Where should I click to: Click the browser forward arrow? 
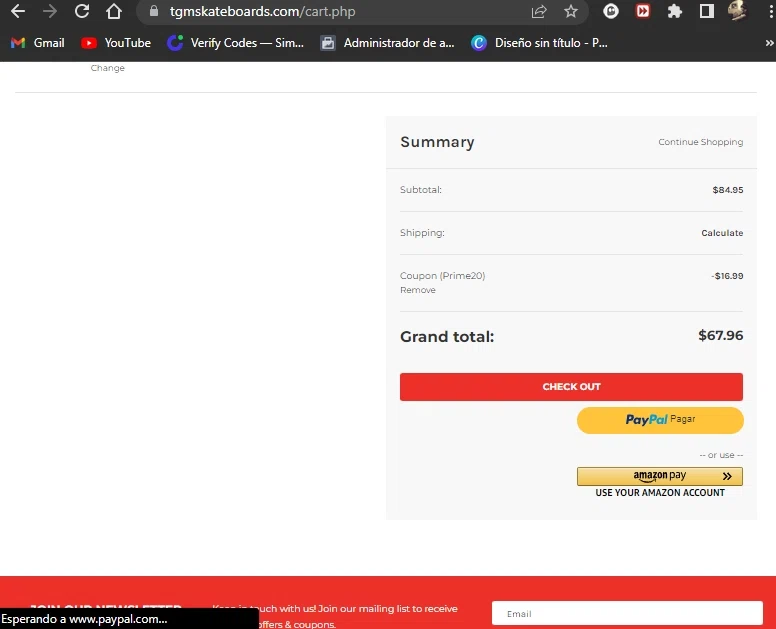click(49, 11)
